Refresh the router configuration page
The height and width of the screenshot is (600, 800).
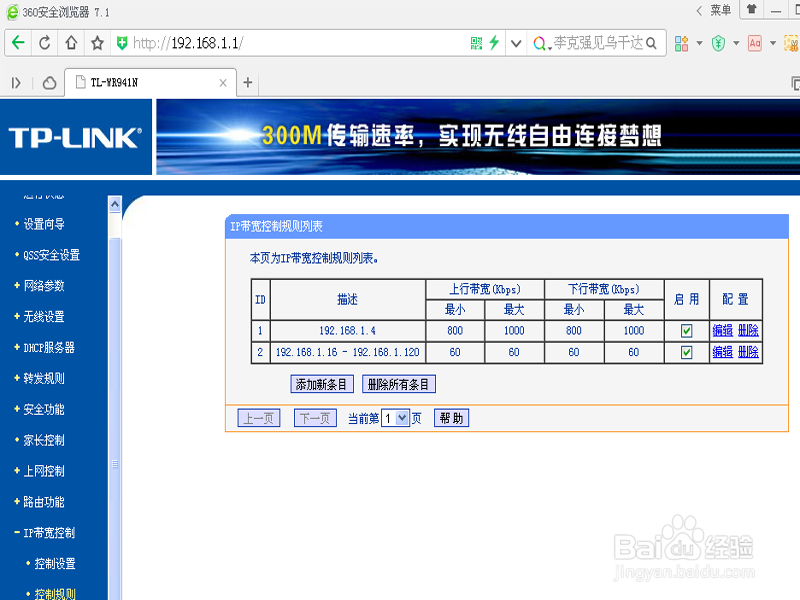(x=43, y=43)
